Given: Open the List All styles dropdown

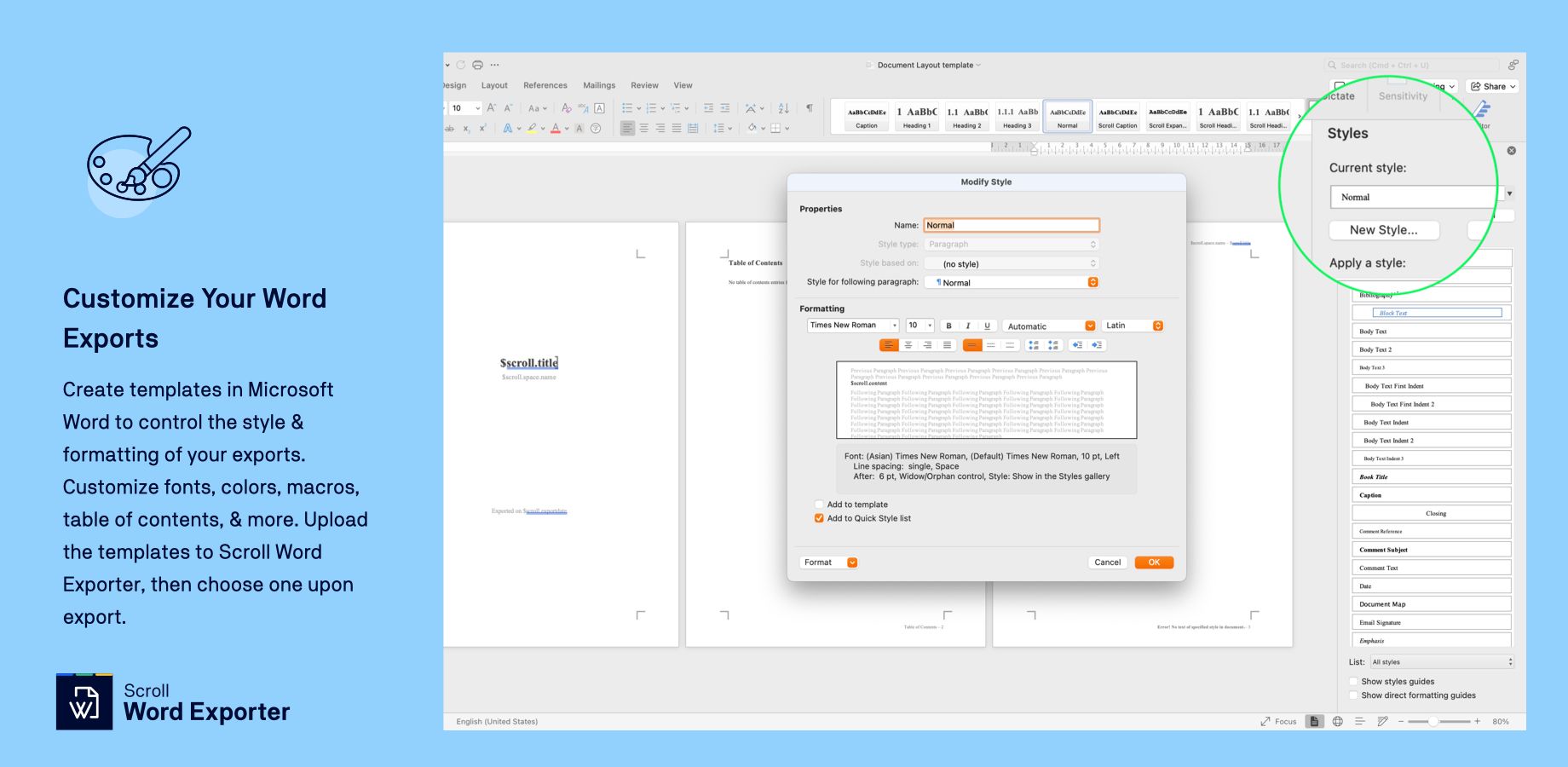Looking at the screenshot, I should [x=1442, y=662].
